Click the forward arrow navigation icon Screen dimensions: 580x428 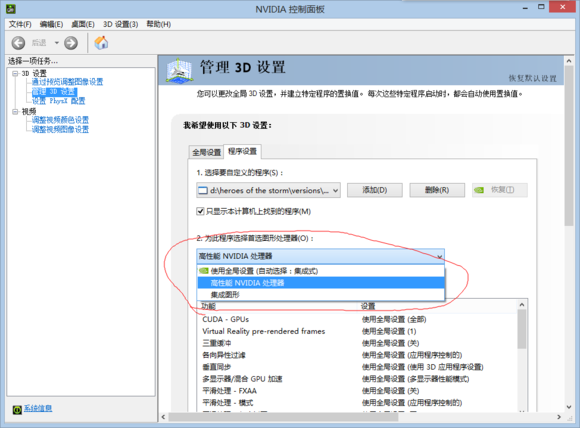click(x=71, y=43)
